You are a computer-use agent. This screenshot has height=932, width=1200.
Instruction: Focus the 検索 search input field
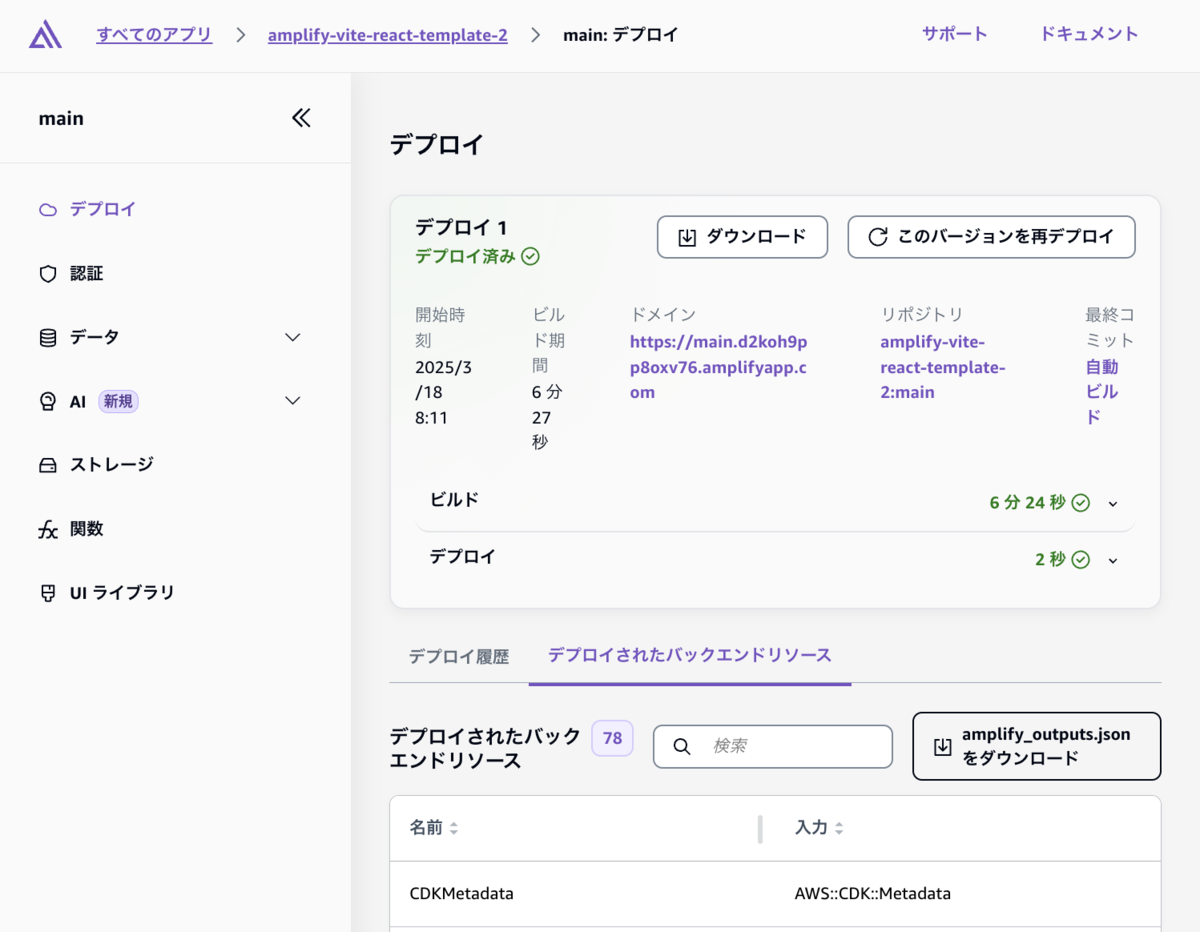coord(773,746)
